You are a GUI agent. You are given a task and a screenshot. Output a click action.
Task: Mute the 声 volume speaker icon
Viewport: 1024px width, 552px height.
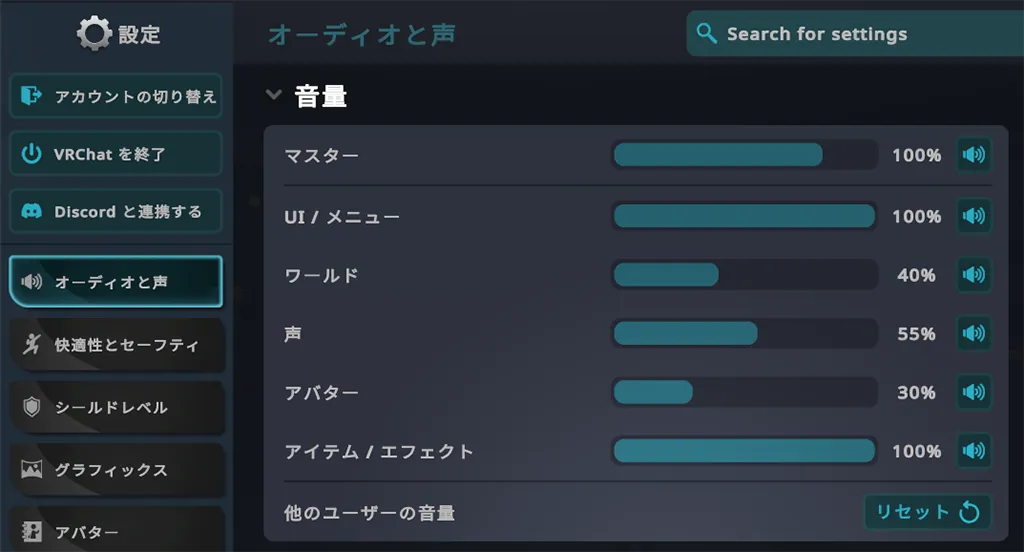(974, 333)
